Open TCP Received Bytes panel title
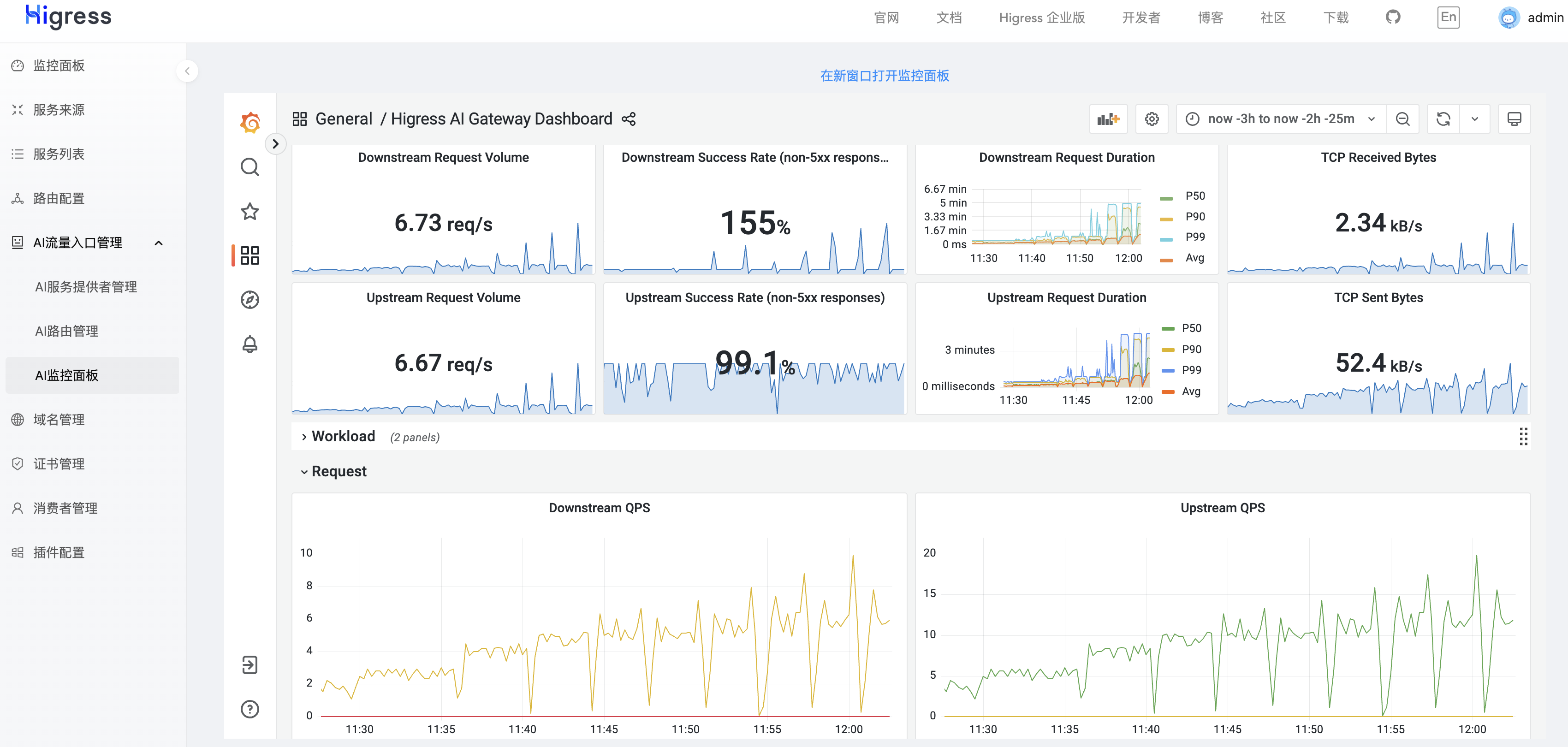Viewport: 1568px width, 747px height. click(1378, 158)
